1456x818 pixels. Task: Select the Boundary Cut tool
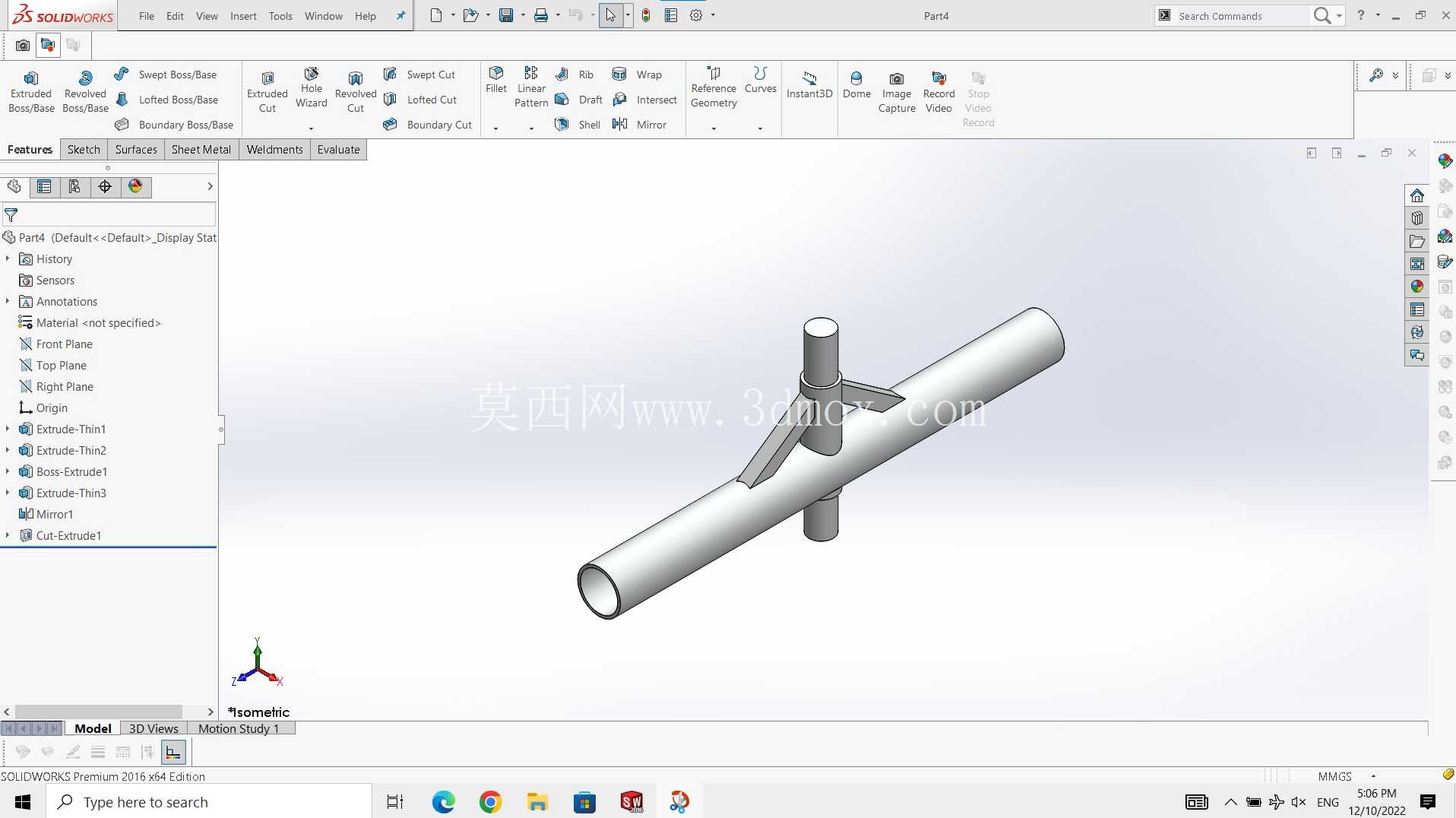tap(428, 125)
